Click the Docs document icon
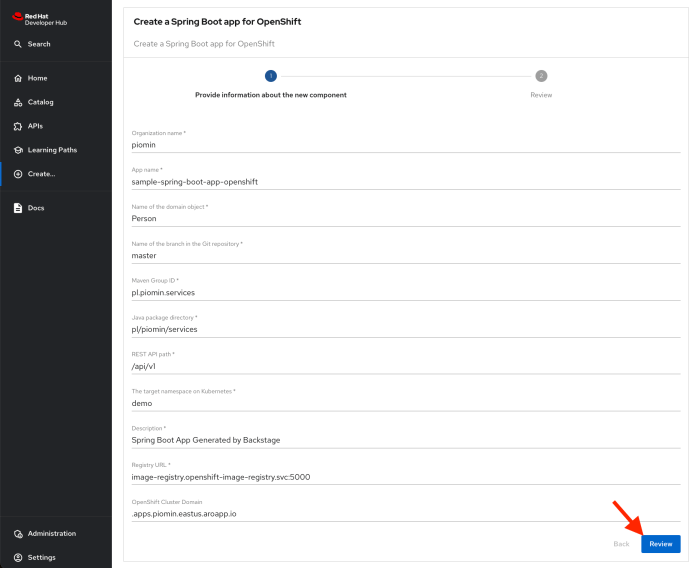The image size is (696, 568). point(18,208)
